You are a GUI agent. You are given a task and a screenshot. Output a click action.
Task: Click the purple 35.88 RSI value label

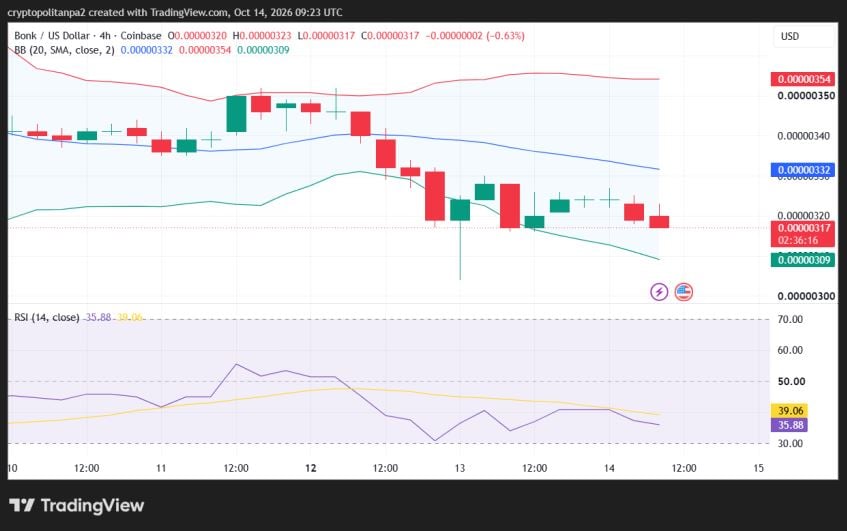tap(790, 425)
